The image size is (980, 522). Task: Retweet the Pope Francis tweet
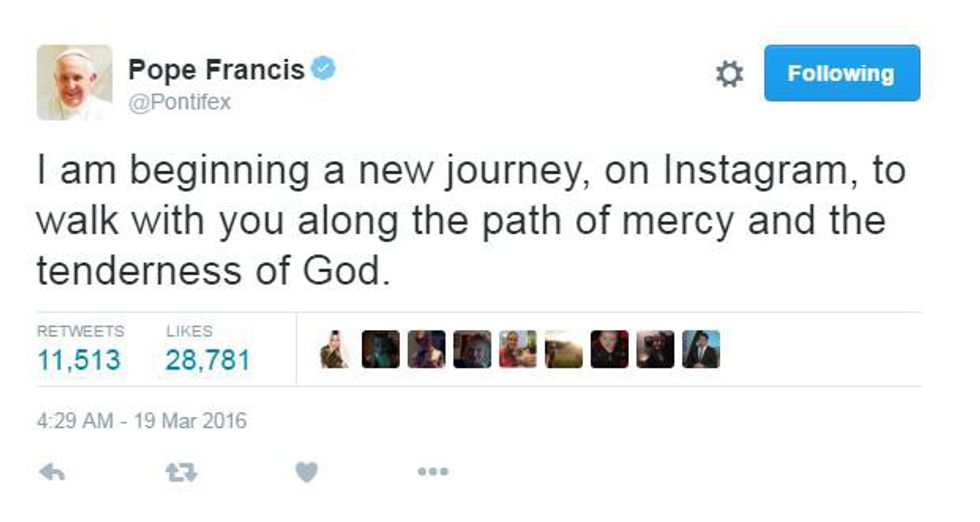(180, 472)
